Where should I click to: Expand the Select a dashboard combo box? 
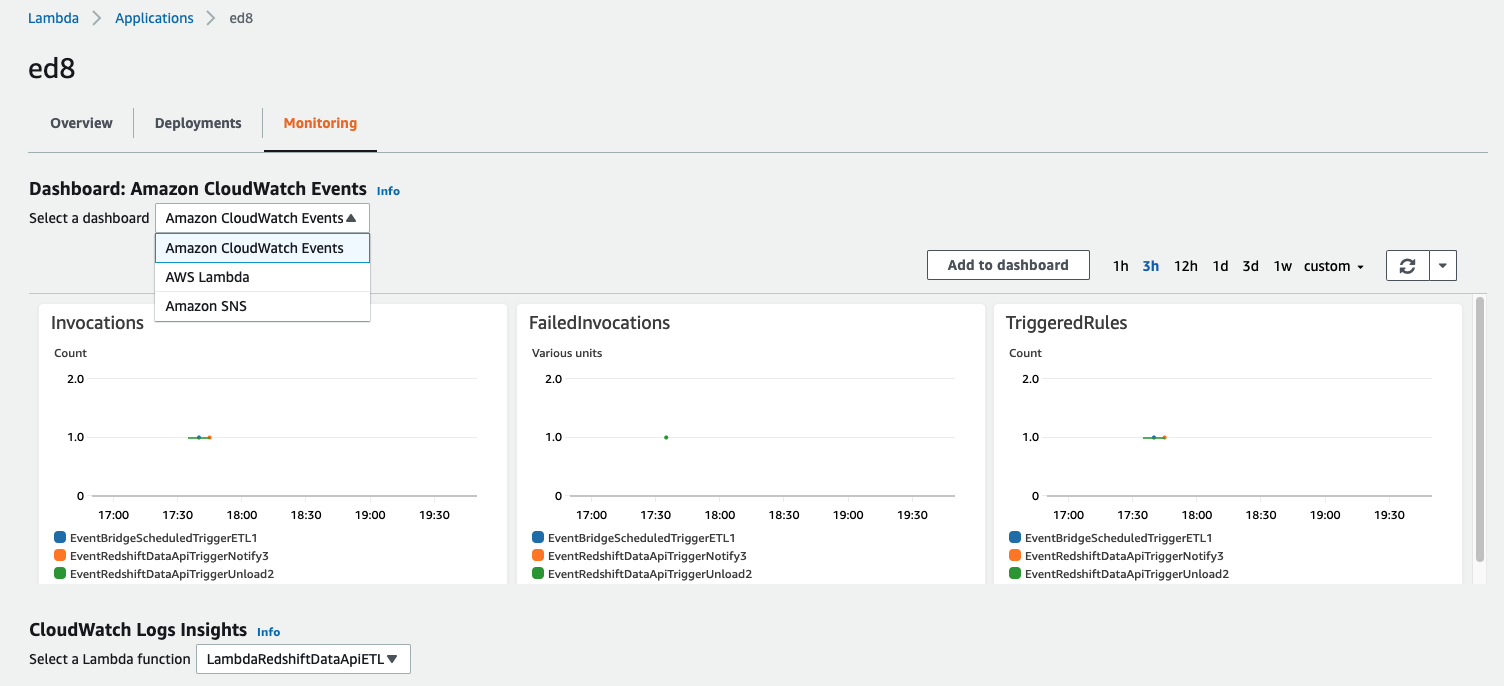(x=262, y=218)
